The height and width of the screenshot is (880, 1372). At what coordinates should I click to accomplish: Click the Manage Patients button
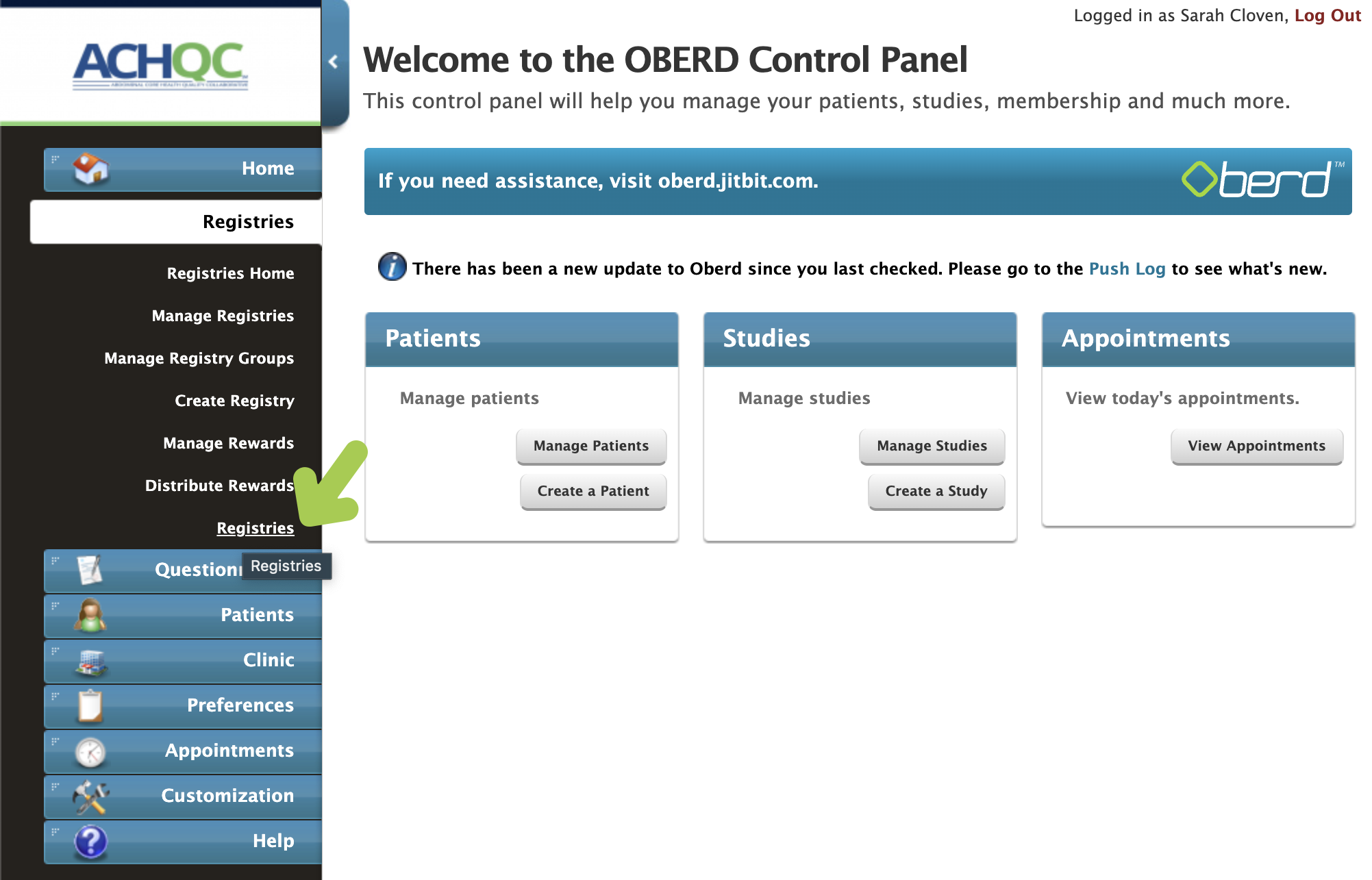click(591, 445)
